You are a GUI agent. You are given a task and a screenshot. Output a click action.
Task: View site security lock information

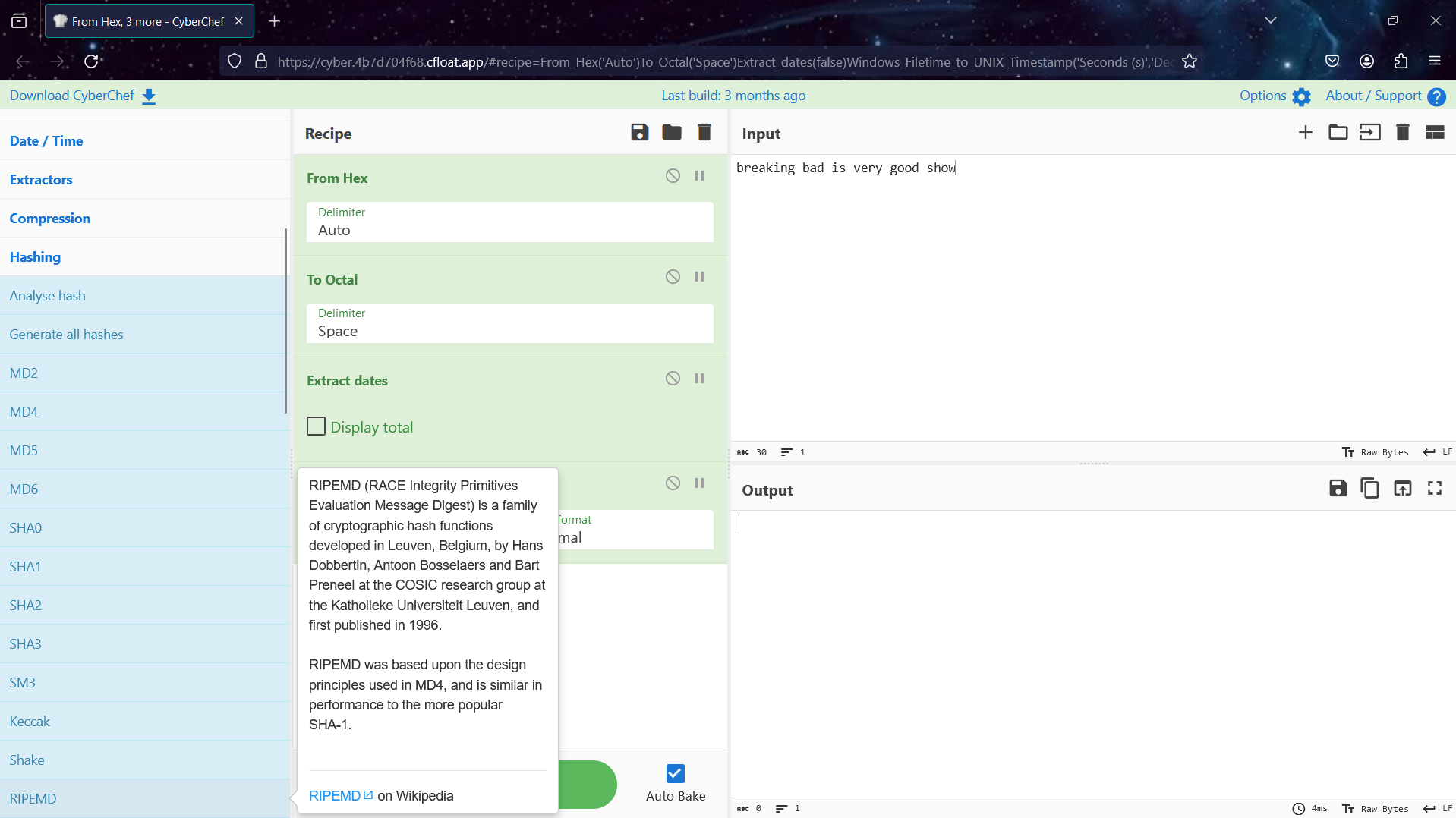click(x=261, y=61)
